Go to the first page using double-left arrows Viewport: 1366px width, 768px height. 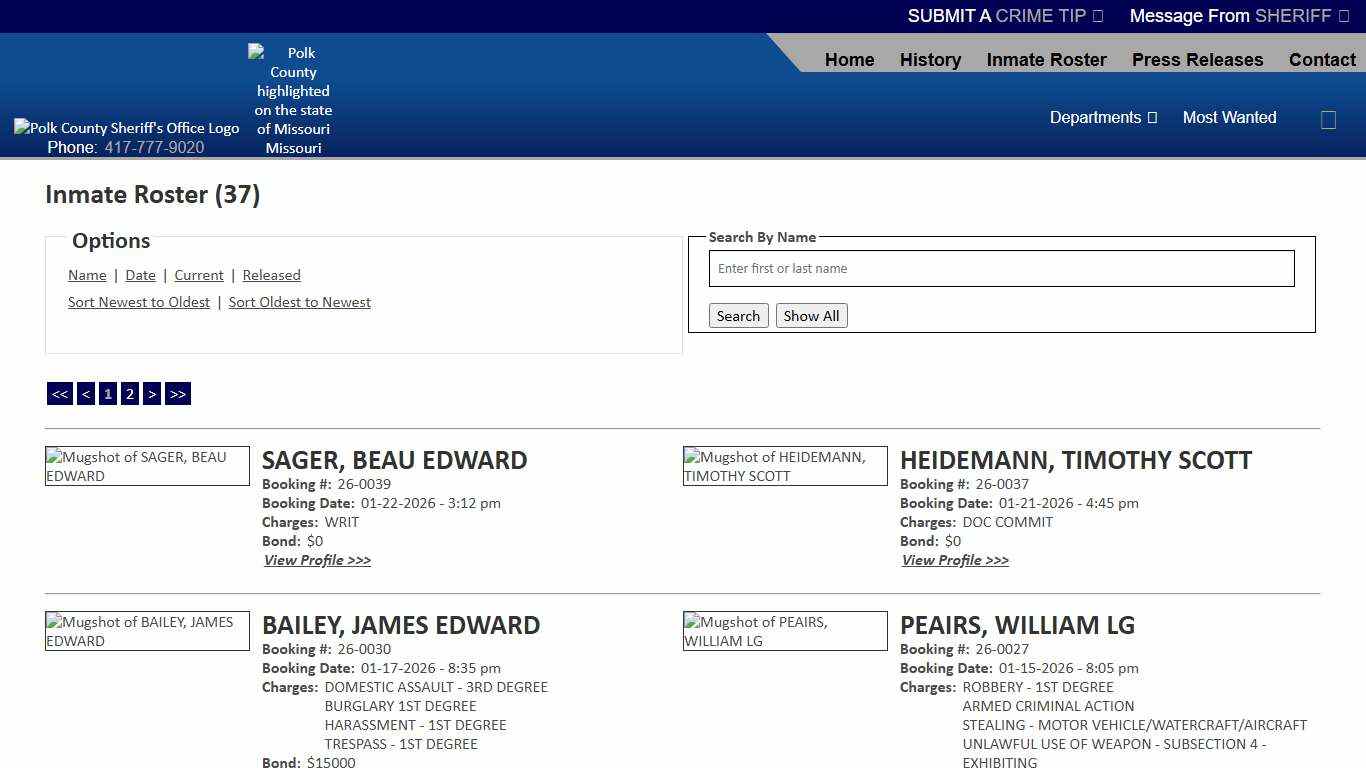point(59,393)
